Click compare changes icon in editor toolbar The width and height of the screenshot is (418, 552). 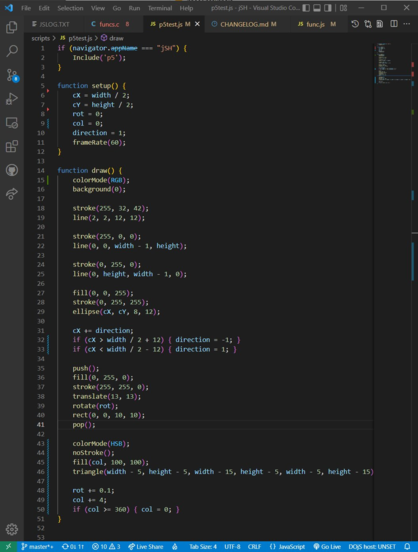coord(368,24)
